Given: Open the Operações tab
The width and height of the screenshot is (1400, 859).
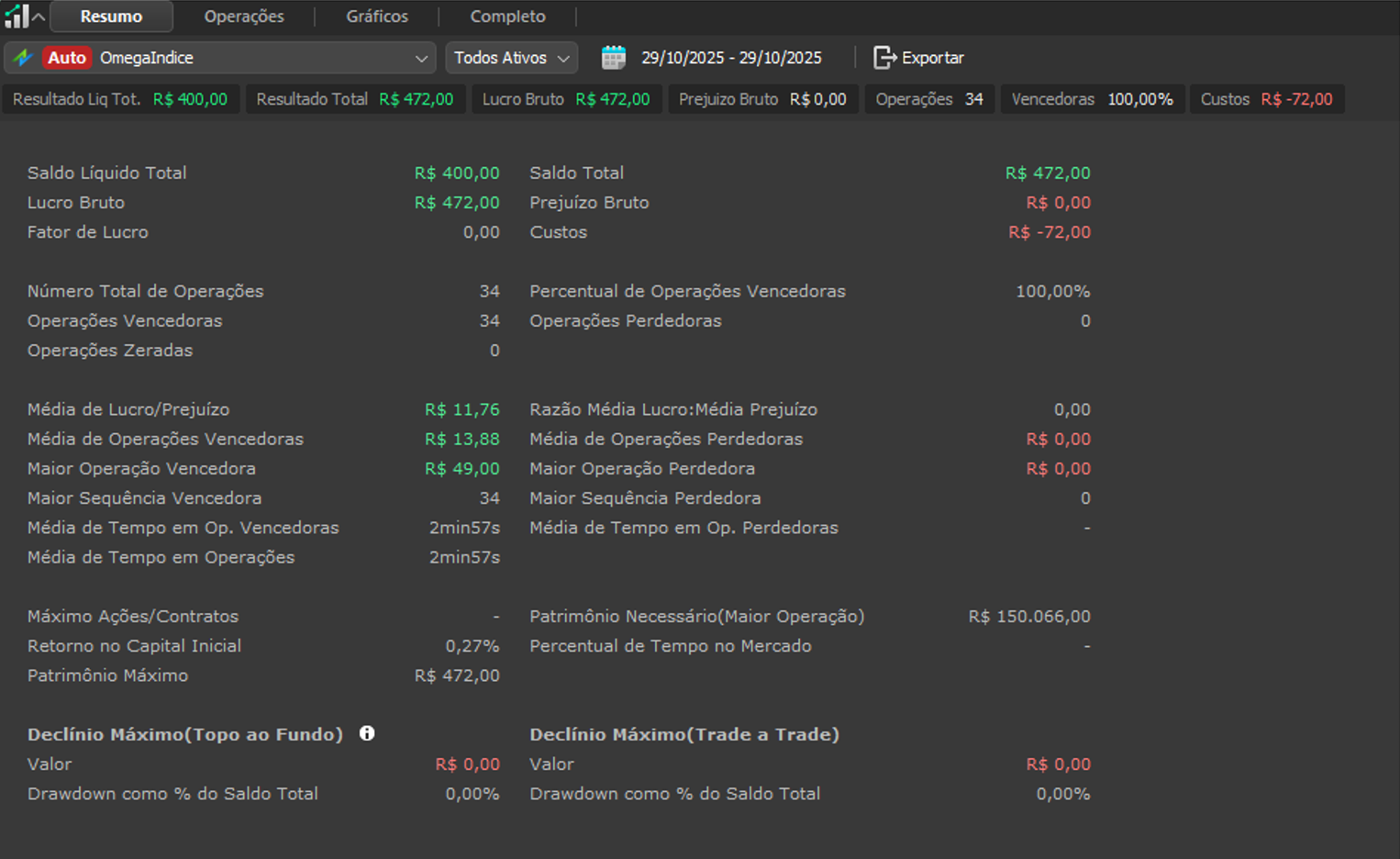Looking at the screenshot, I should [244, 17].
